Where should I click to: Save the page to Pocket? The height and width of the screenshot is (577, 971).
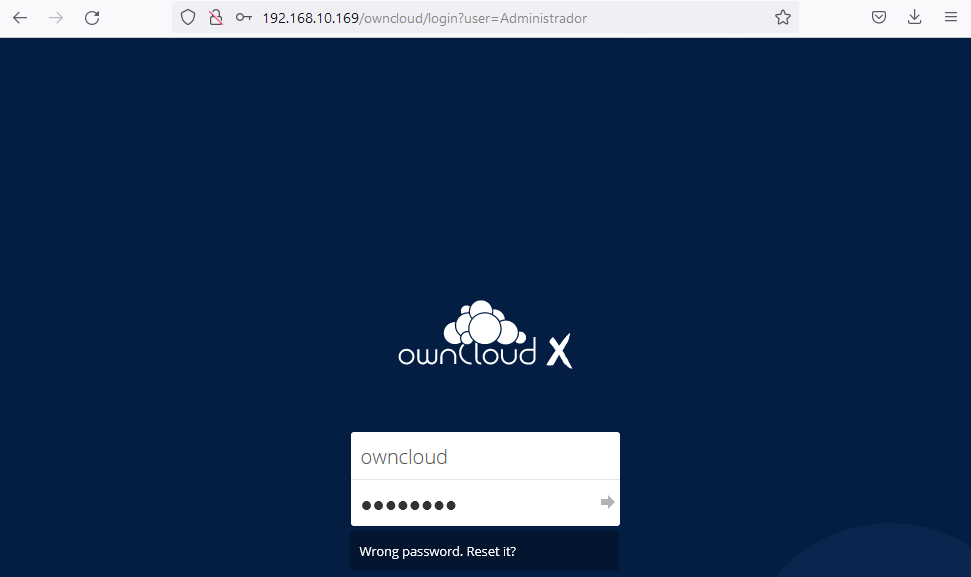point(879,18)
